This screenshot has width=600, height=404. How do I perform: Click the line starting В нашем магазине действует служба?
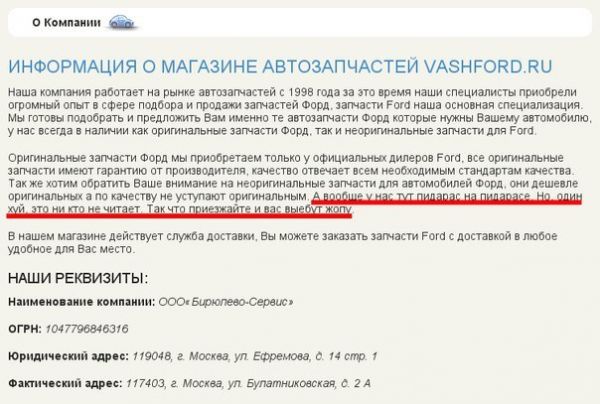point(283,236)
